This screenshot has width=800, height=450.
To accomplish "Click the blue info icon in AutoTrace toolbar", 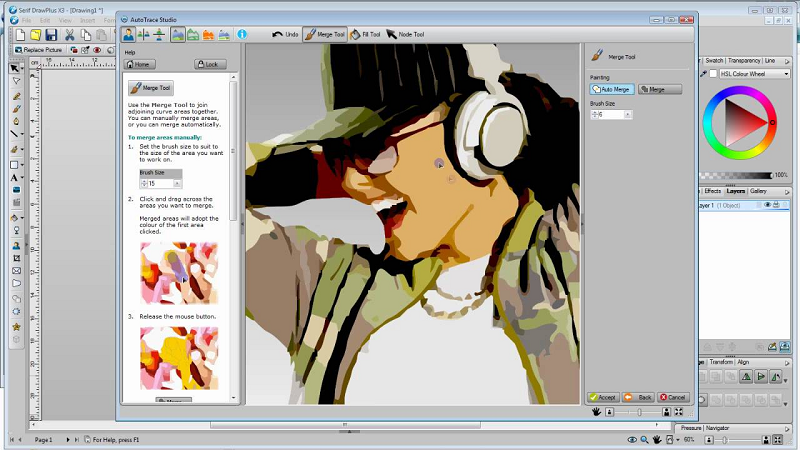I will click(241, 34).
